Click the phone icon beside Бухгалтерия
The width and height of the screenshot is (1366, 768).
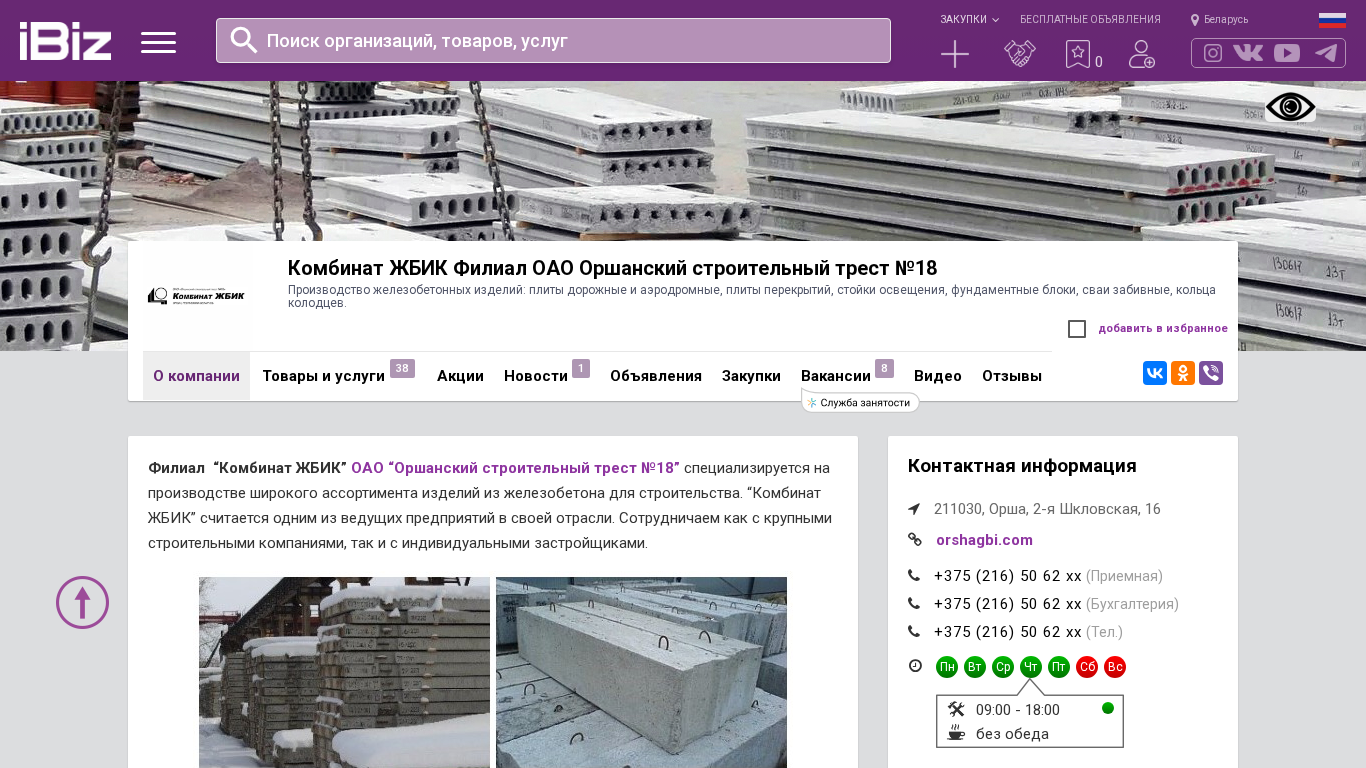coord(914,604)
